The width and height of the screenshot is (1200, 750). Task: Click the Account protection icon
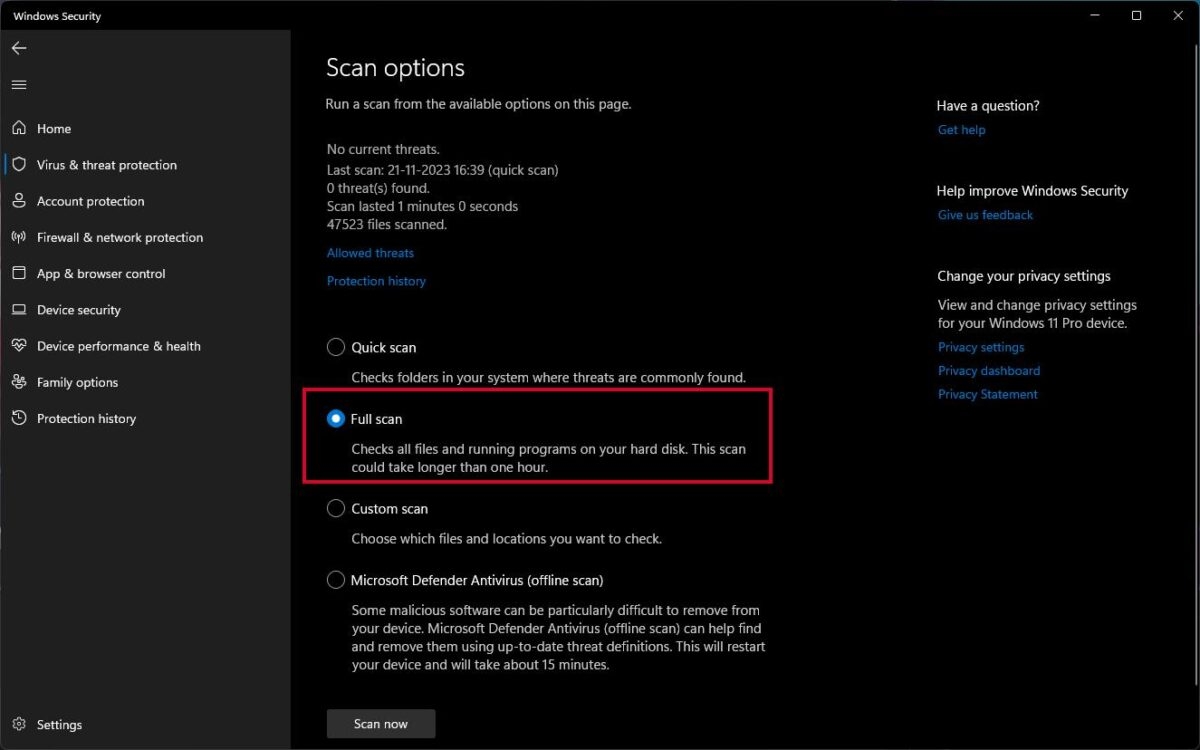click(21, 201)
